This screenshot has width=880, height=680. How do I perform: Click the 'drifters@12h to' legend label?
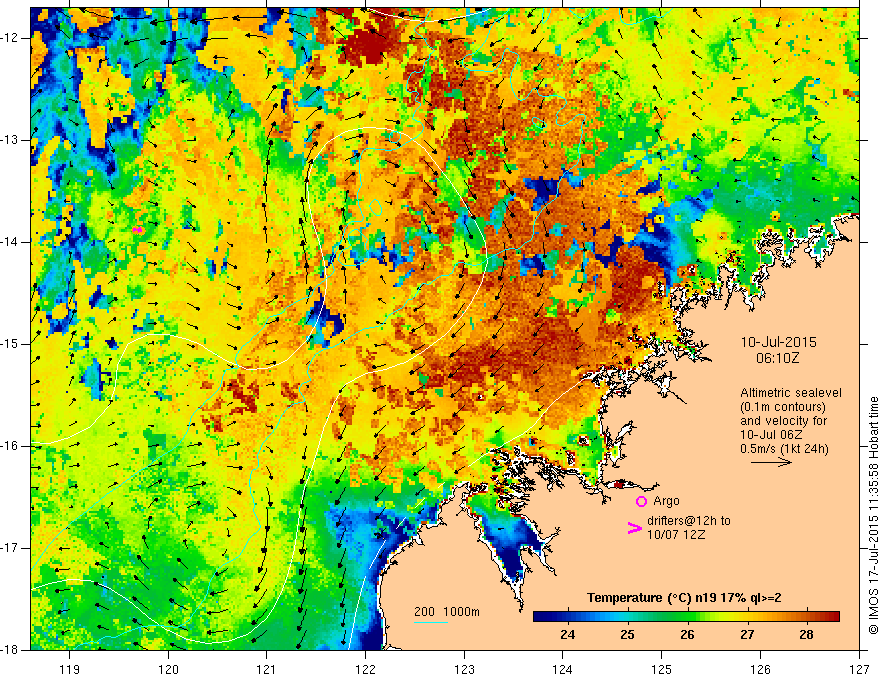tap(689, 521)
